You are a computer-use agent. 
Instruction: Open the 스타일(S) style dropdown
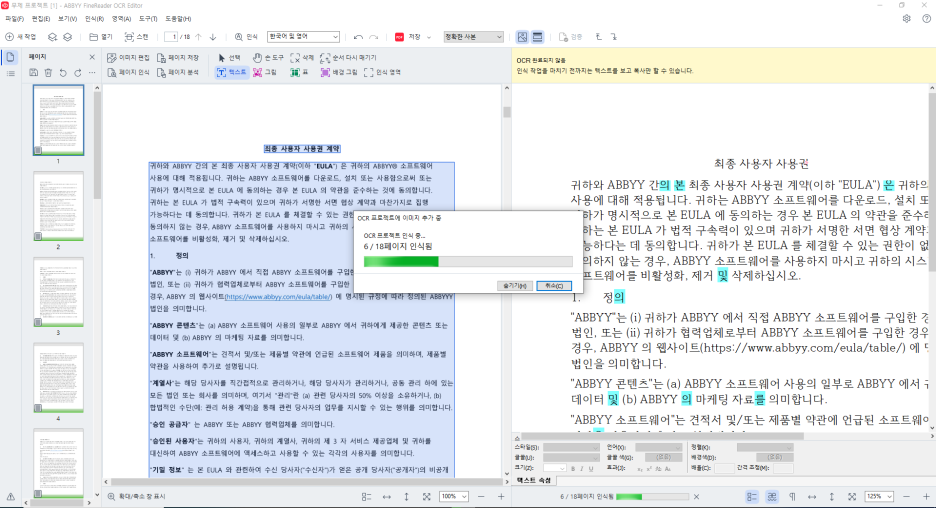[571, 447]
